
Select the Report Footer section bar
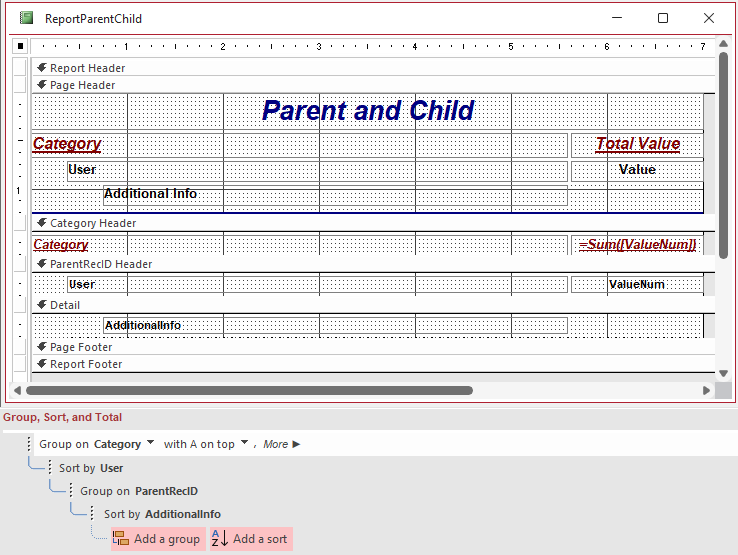(374, 364)
